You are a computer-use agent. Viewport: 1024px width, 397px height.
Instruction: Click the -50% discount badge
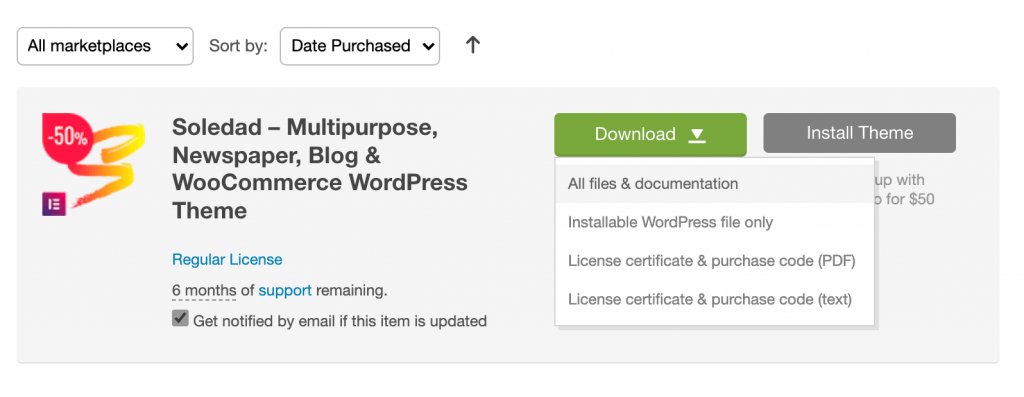coord(69,138)
